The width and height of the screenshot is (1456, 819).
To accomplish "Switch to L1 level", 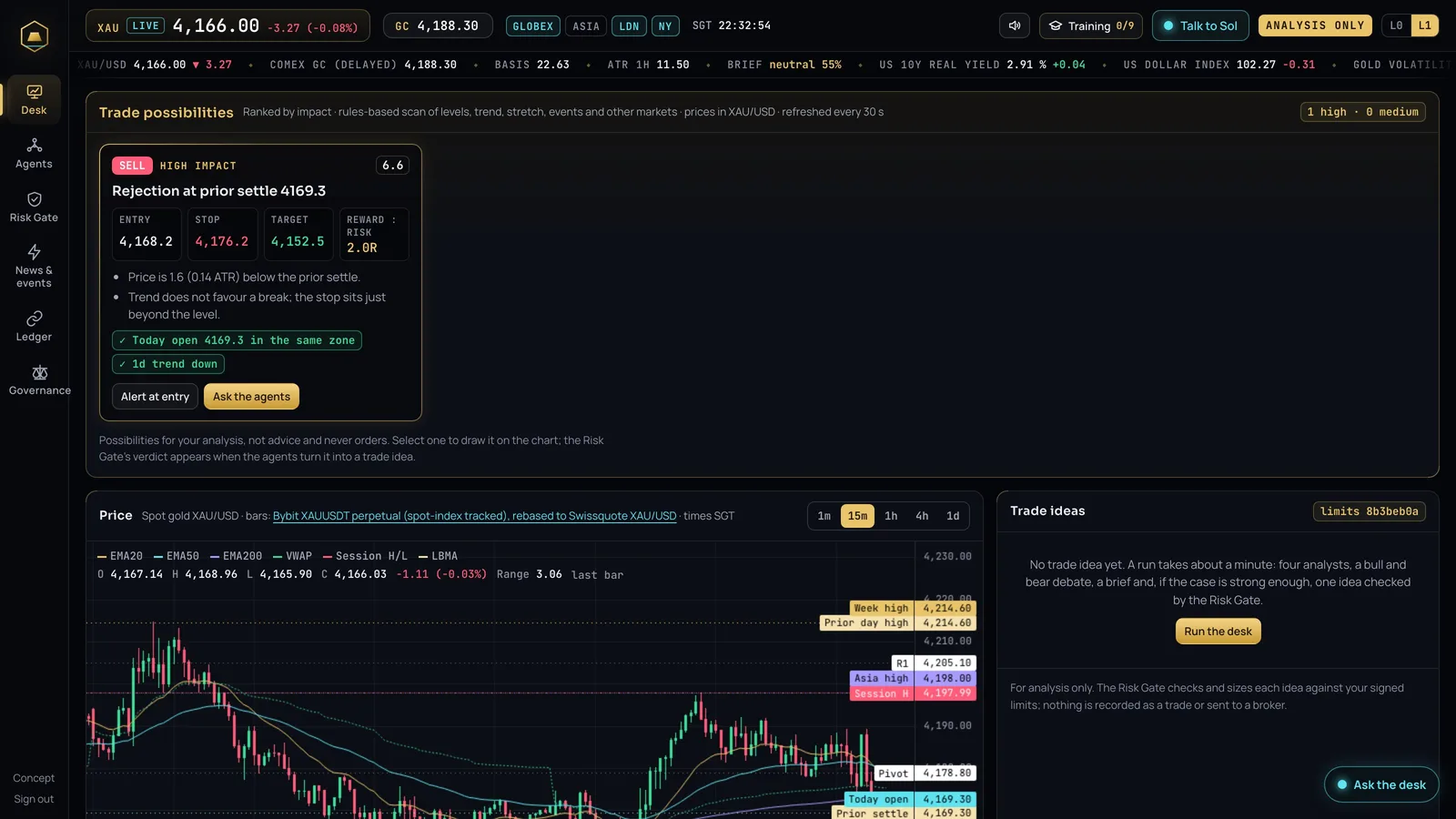I will 1424,25.
